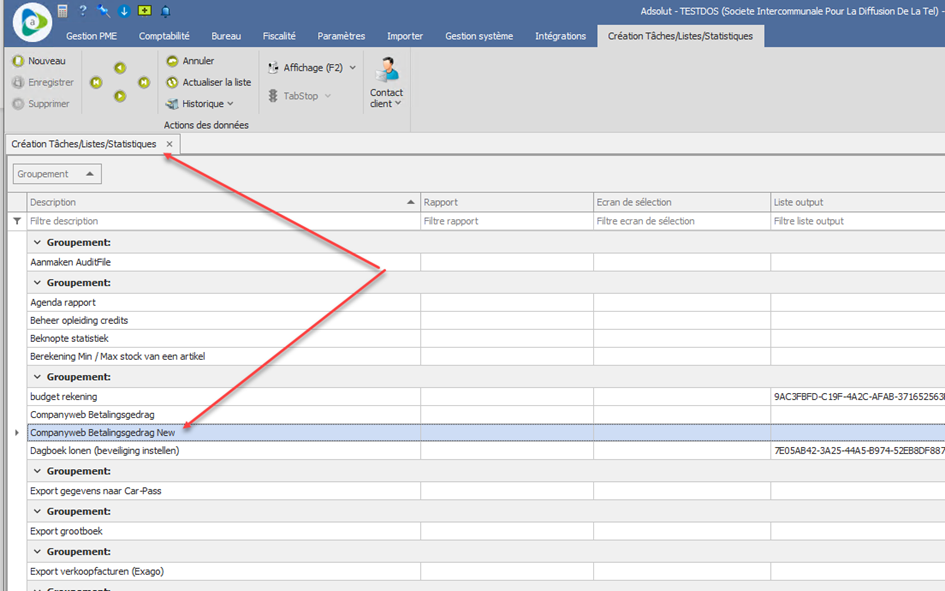Image resolution: width=945 pixels, height=591 pixels.
Task: Open the Comptabilité ribbon tab
Action: pos(164,36)
